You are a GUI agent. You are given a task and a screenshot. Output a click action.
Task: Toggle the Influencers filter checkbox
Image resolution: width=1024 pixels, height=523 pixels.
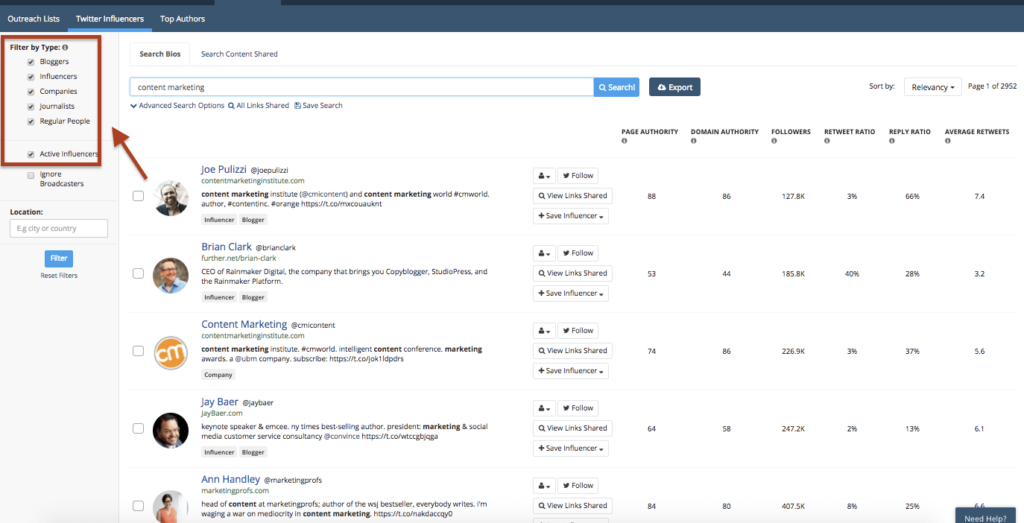(31, 77)
